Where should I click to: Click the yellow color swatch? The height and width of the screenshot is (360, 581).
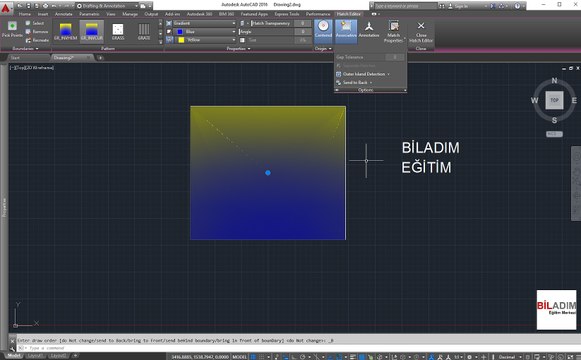(x=181, y=40)
